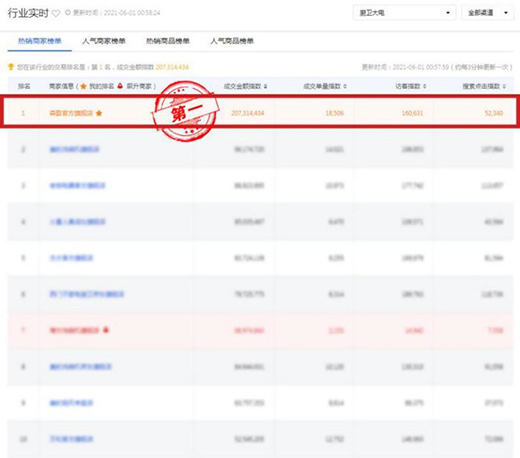Sort by 成交金额指数 using its arrow icon

(x=266, y=86)
